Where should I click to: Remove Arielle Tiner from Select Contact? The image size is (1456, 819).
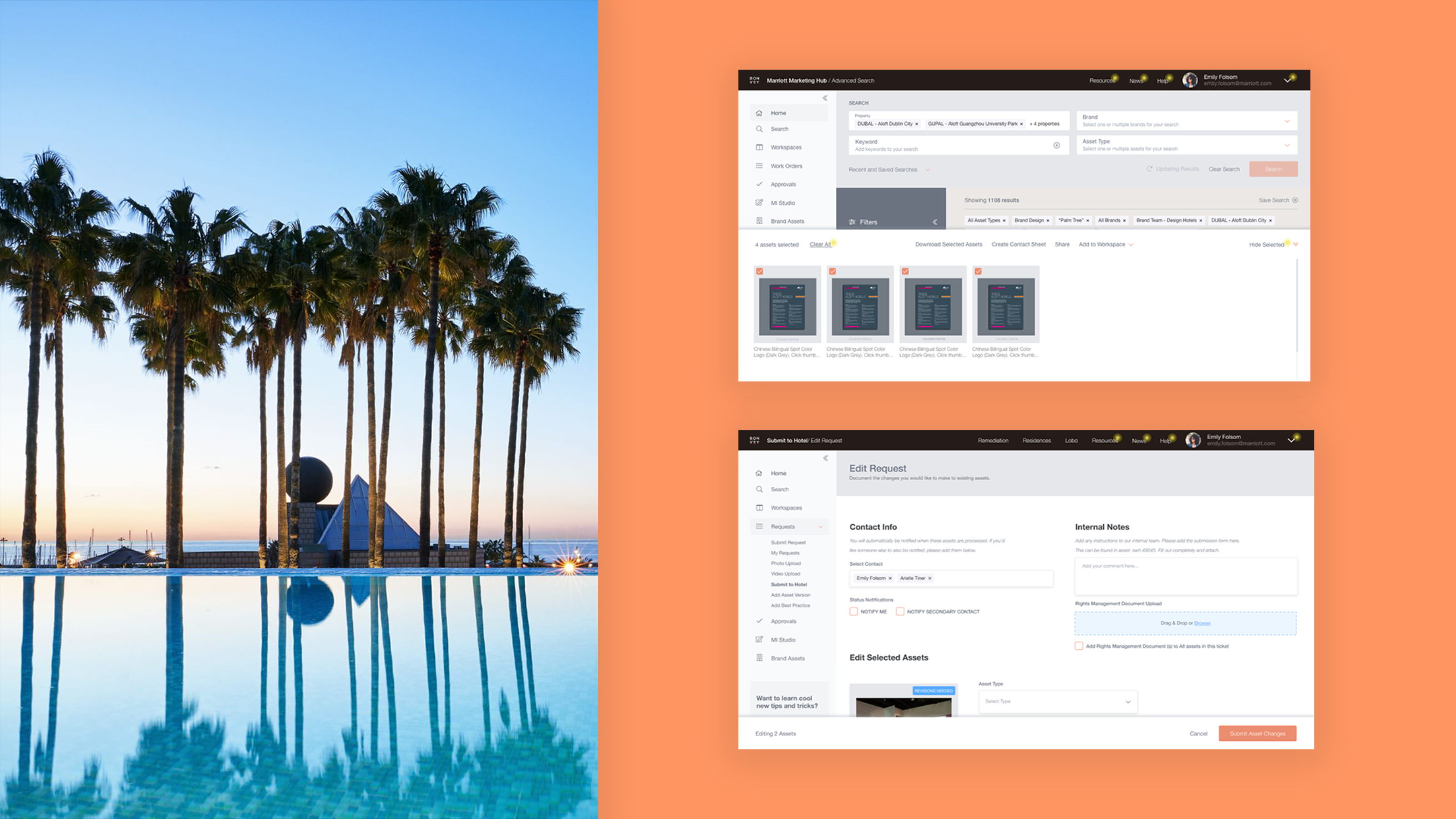click(930, 578)
